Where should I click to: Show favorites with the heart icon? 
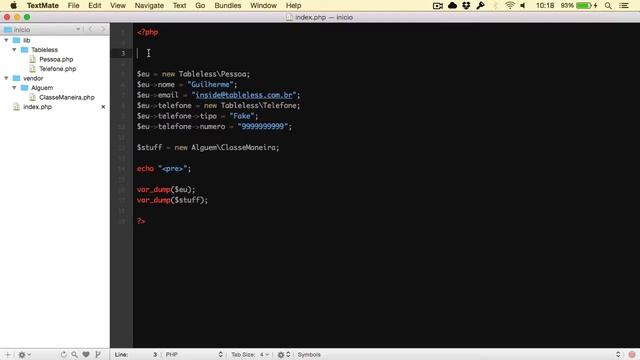click(x=86, y=355)
